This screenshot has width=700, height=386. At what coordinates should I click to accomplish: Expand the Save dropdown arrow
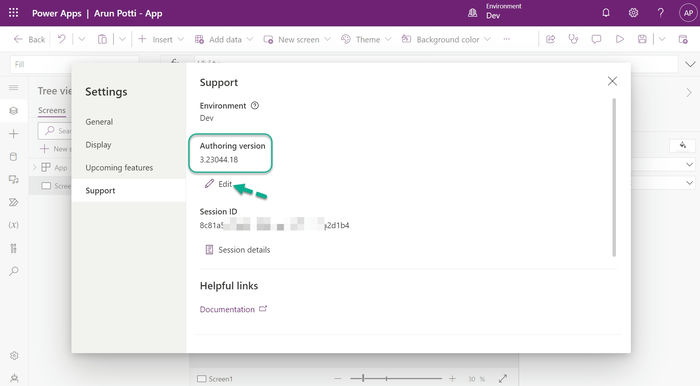click(x=662, y=39)
